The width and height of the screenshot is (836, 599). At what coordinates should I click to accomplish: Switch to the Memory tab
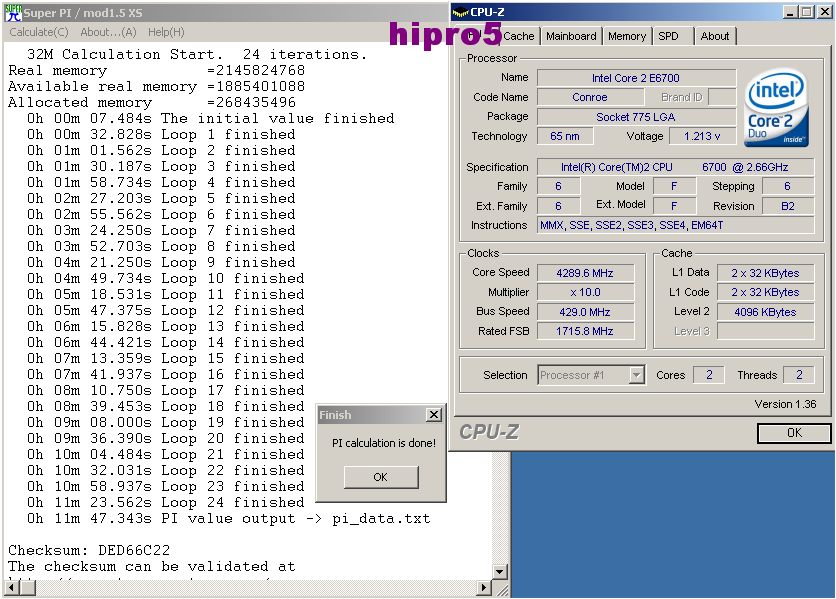tap(626, 36)
